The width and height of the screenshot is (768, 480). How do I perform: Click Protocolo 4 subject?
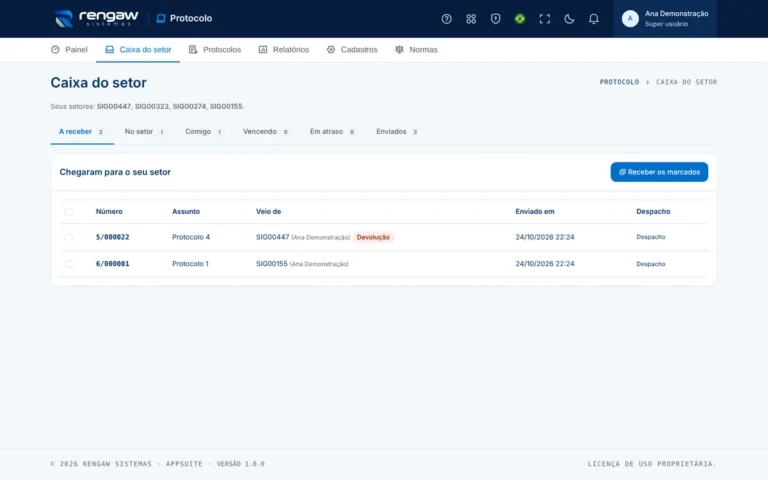pos(191,237)
